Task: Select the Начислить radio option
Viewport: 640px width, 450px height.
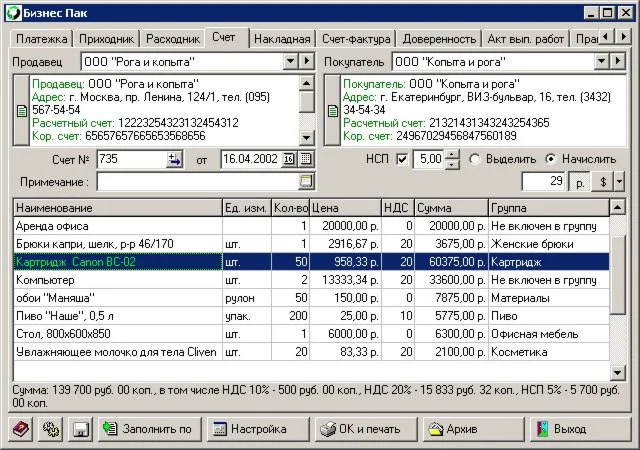Action: point(550,159)
